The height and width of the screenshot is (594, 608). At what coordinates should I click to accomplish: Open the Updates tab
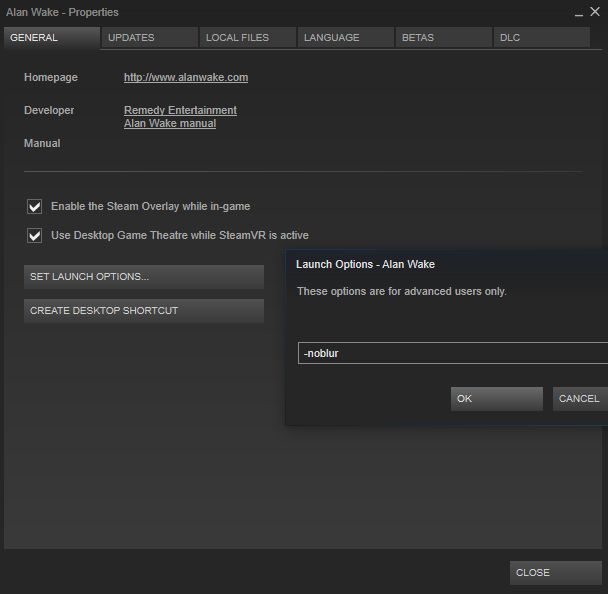pos(150,38)
